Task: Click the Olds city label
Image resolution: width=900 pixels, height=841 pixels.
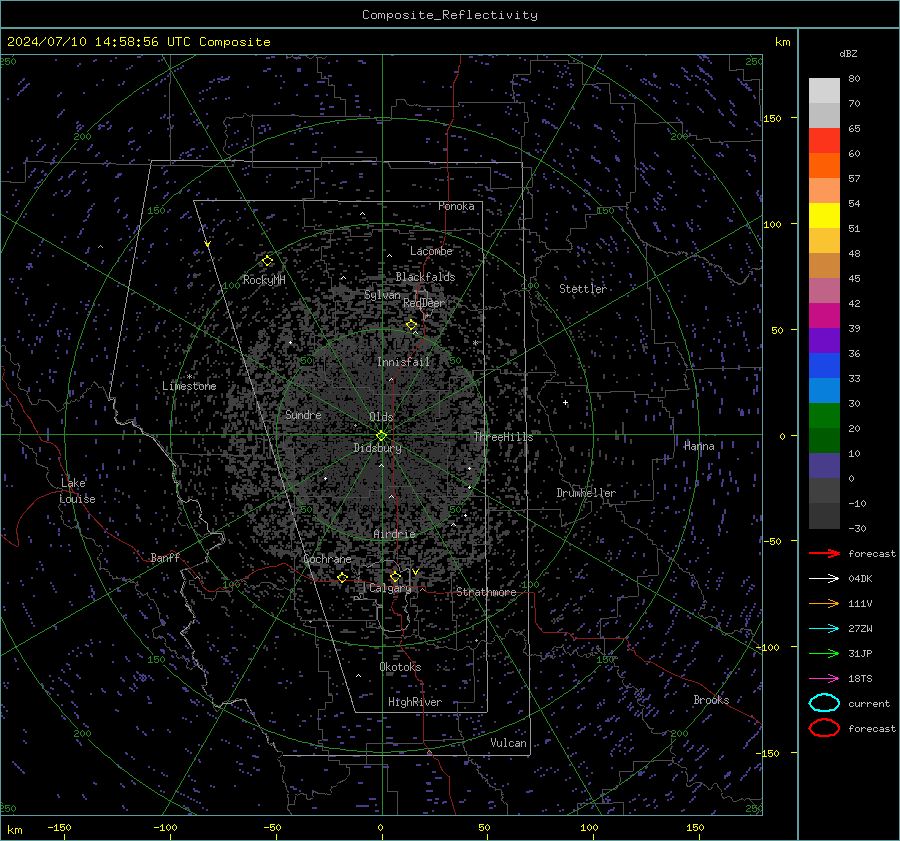Action: [x=381, y=417]
